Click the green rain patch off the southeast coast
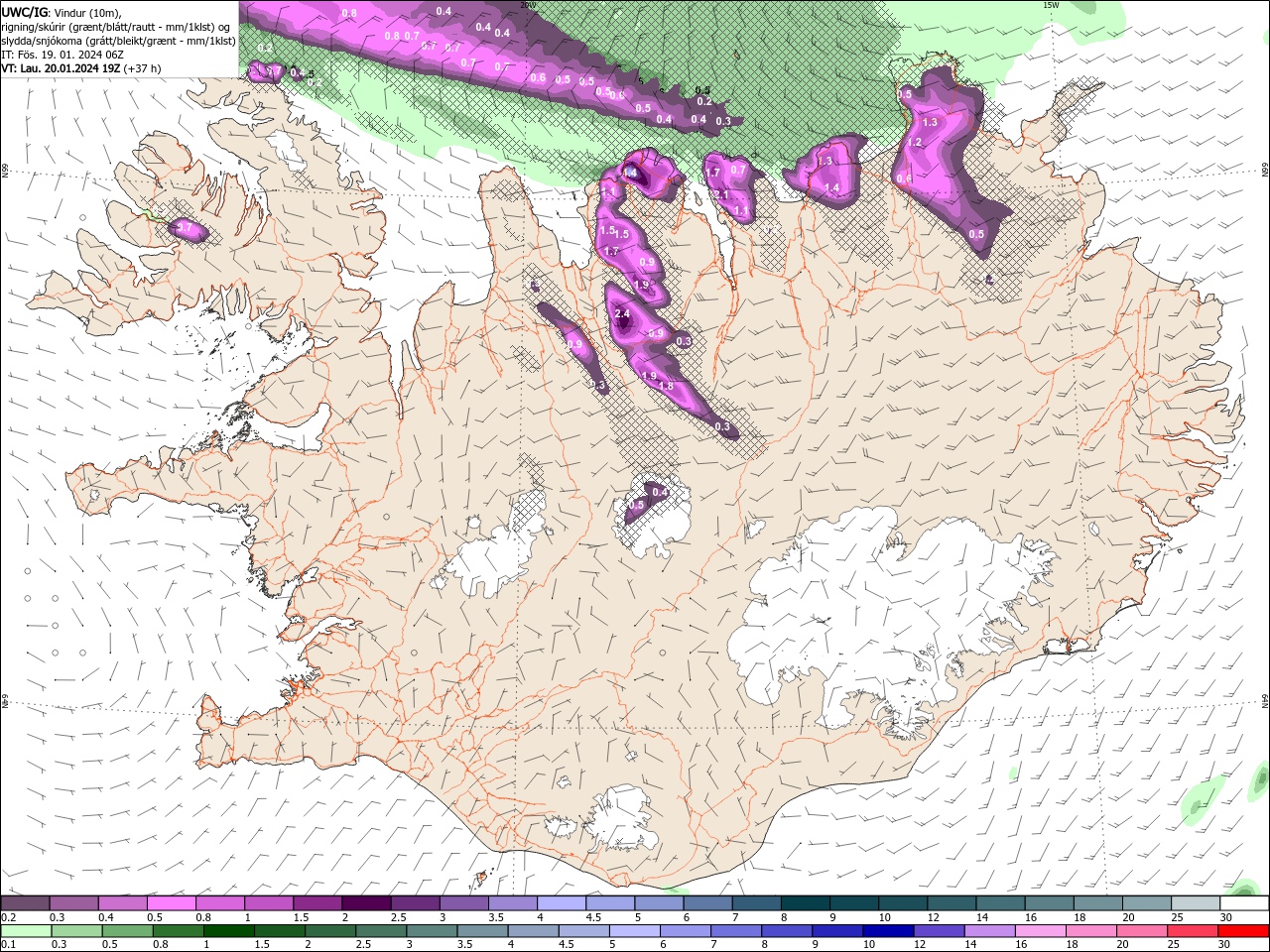Screen dimensions: 1270x952 [x=1202, y=800]
